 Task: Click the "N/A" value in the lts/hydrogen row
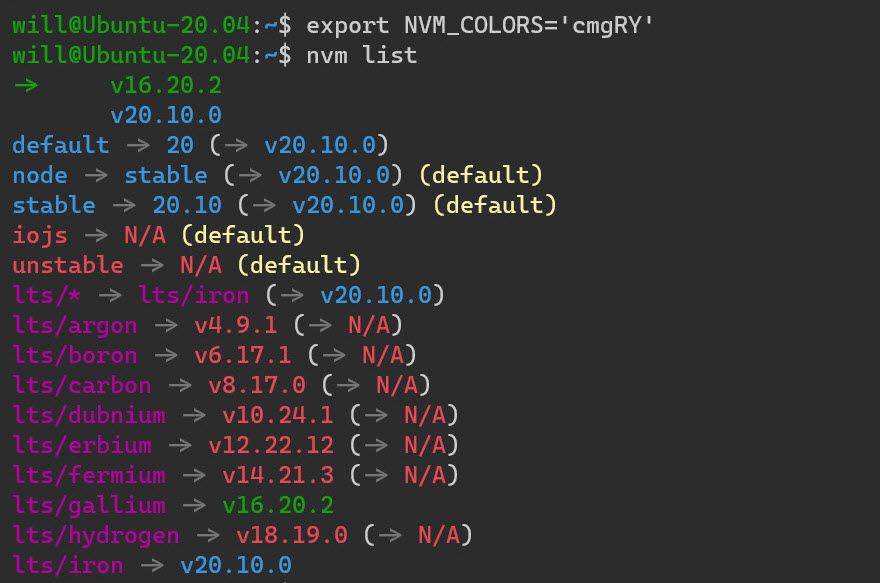[x=439, y=536]
